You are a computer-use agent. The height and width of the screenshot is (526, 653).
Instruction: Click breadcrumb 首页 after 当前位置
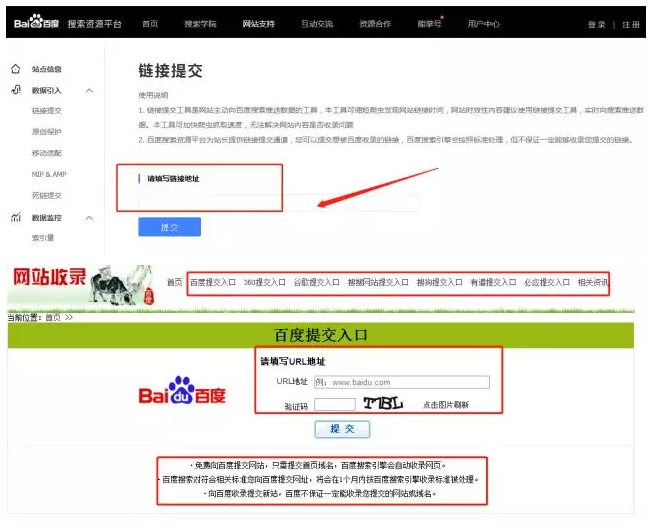(53, 317)
